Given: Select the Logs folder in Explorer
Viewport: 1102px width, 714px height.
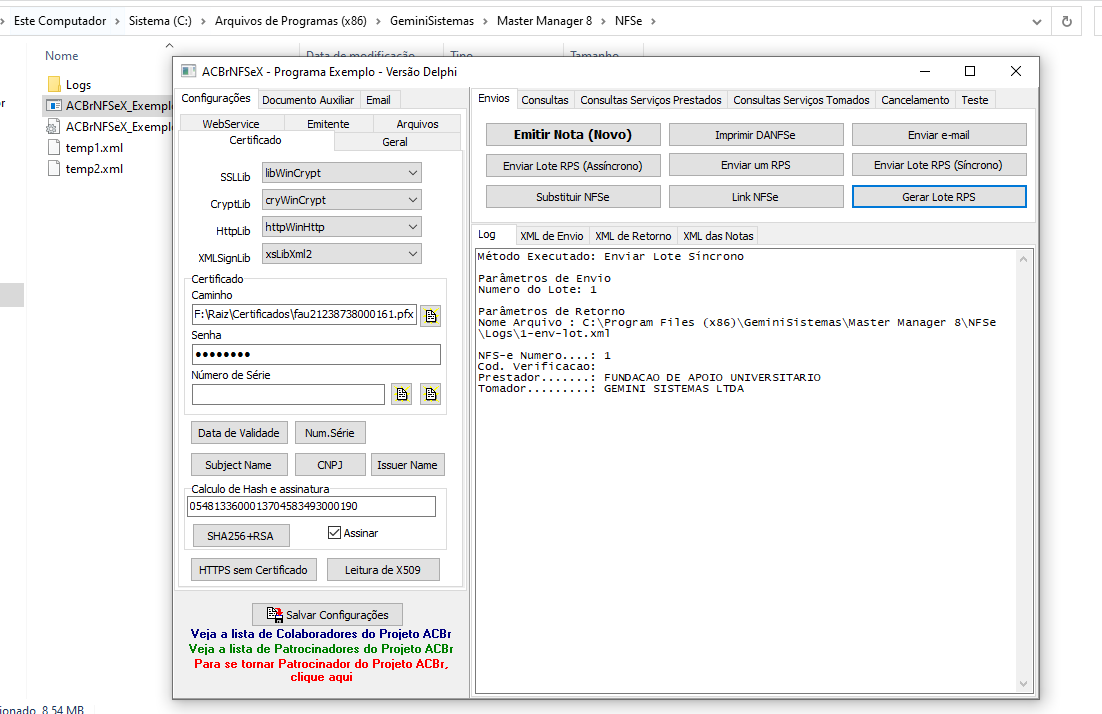Looking at the screenshot, I should point(78,84).
